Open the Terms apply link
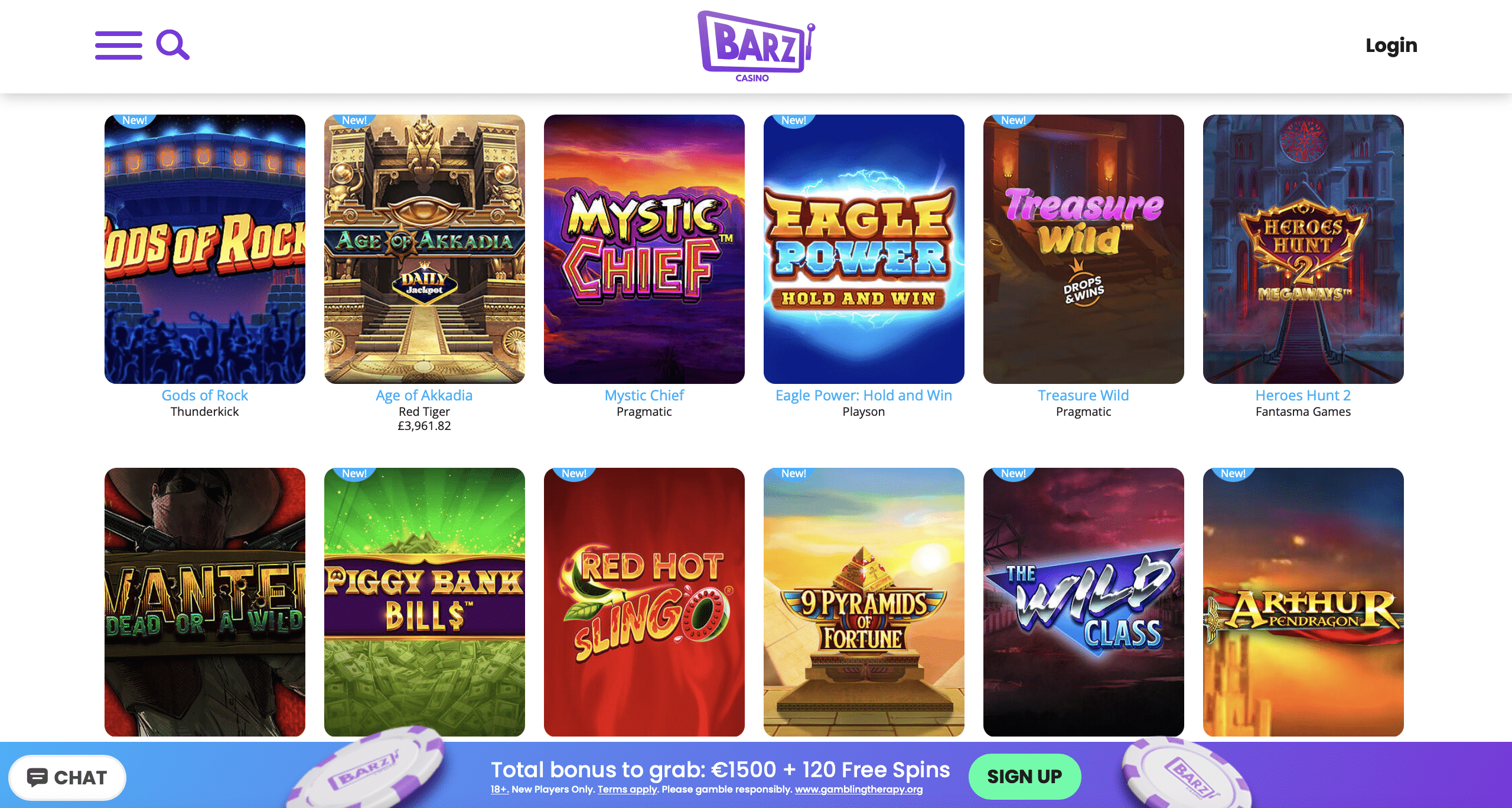This screenshot has height=808, width=1512. pos(627,790)
